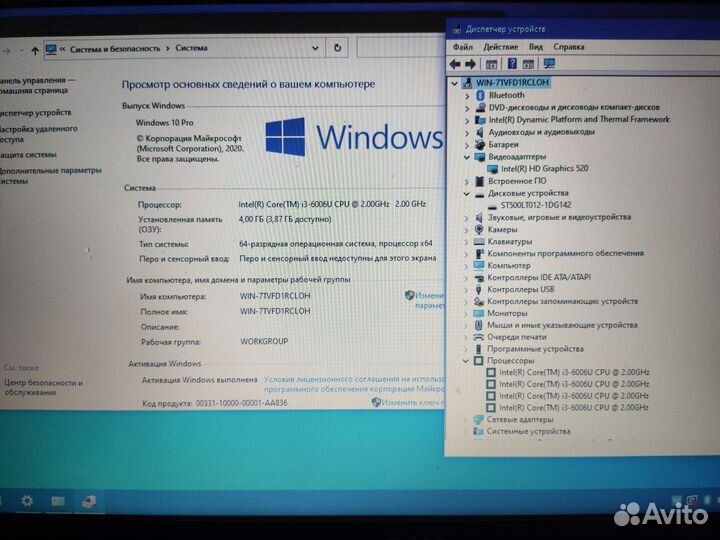Click WORKGROUP value text
Image resolution: width=720 pixels, height=540 pixels.
pos(264,341)
